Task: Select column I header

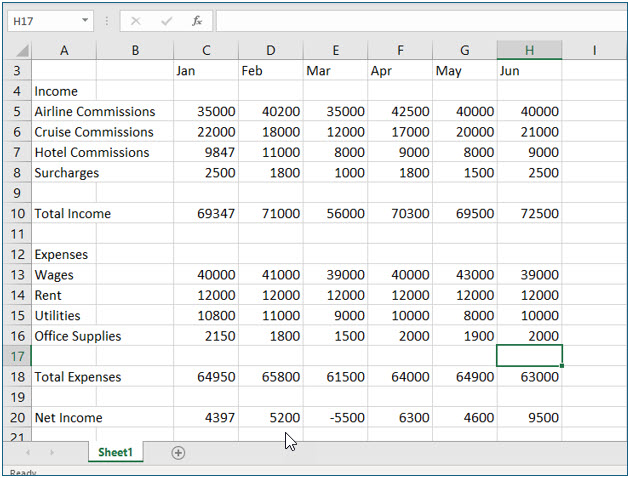Action: pos(594,50)
